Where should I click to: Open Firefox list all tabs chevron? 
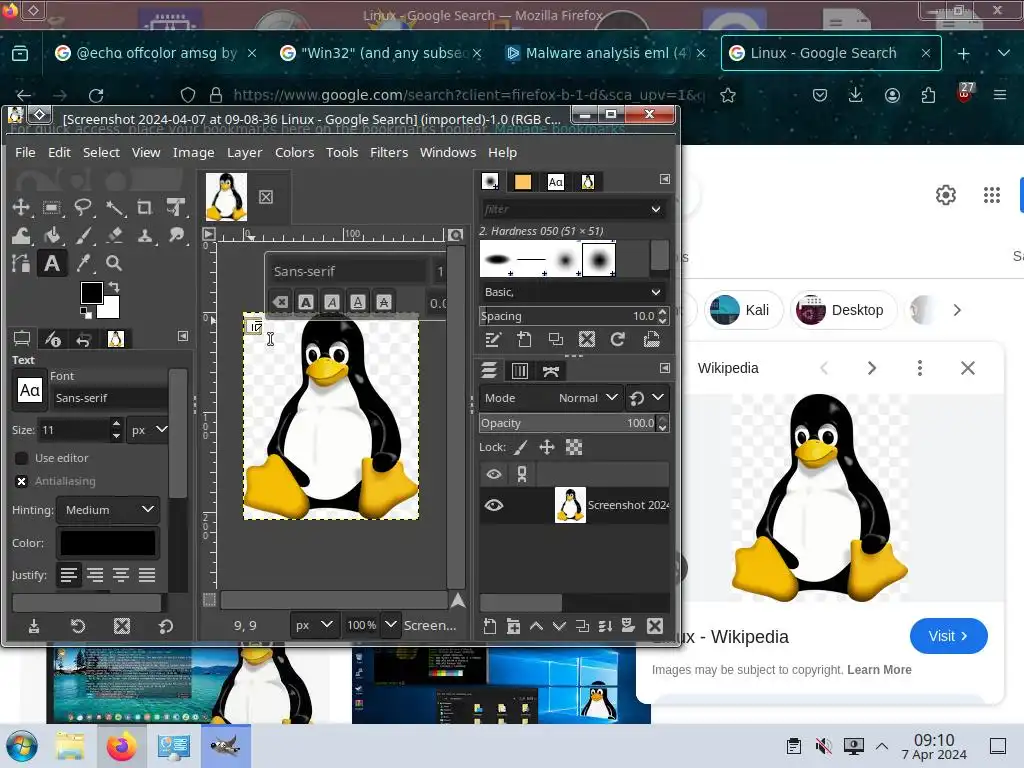(x=1004, y=54)
